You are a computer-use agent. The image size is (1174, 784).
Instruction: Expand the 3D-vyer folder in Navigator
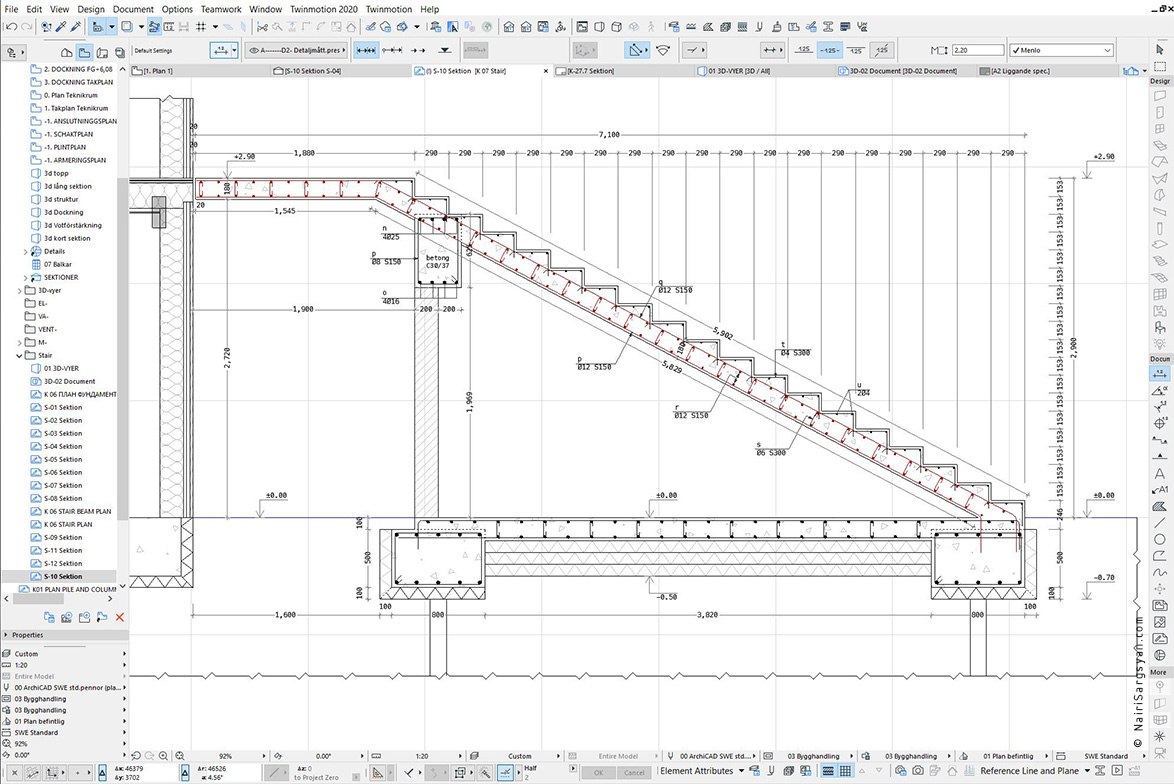[x=19, y=291]
